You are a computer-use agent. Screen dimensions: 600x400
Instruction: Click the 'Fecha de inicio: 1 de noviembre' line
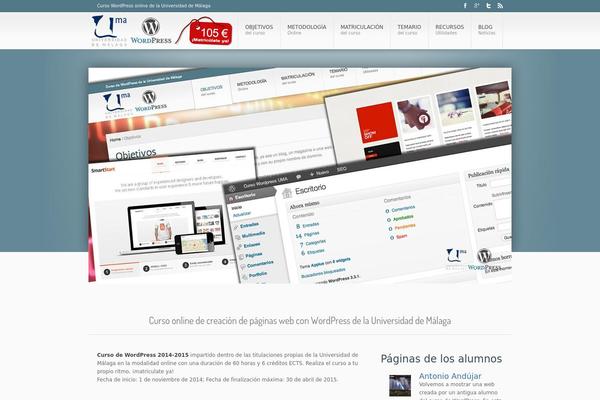point(217,380)
